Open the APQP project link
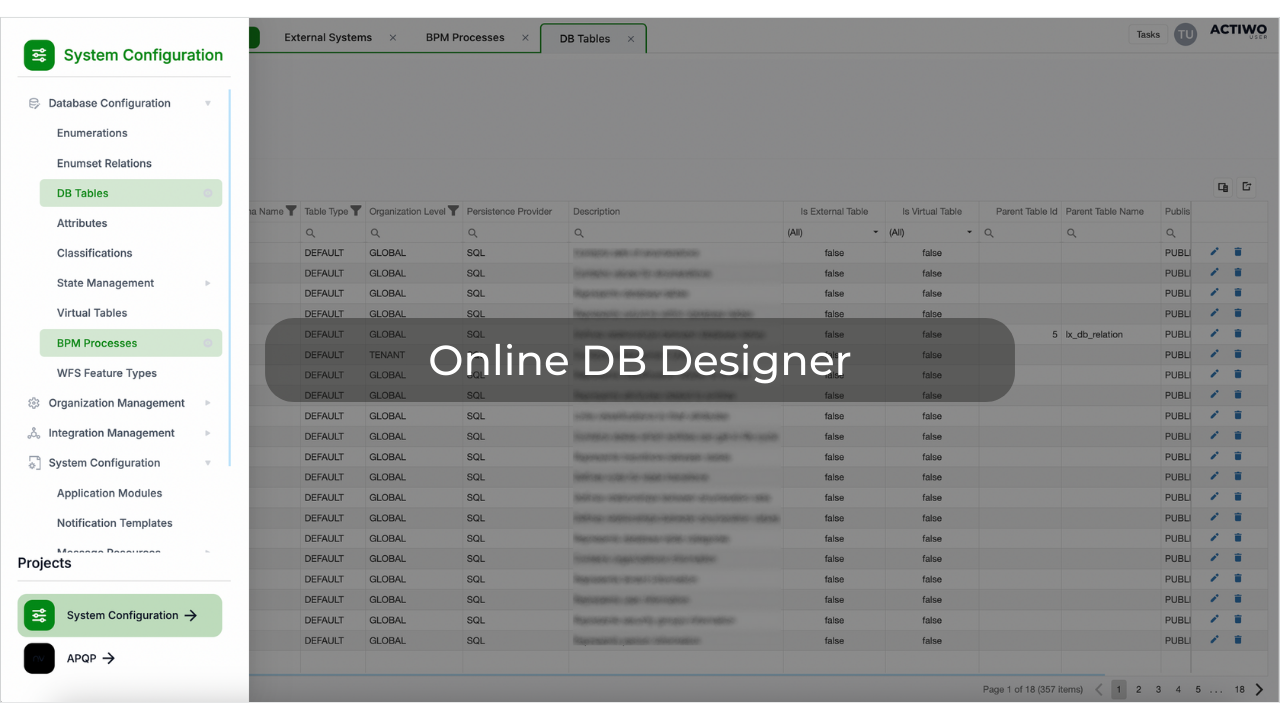The width and height of the screenshot is (1280, 720). [91, 658]
